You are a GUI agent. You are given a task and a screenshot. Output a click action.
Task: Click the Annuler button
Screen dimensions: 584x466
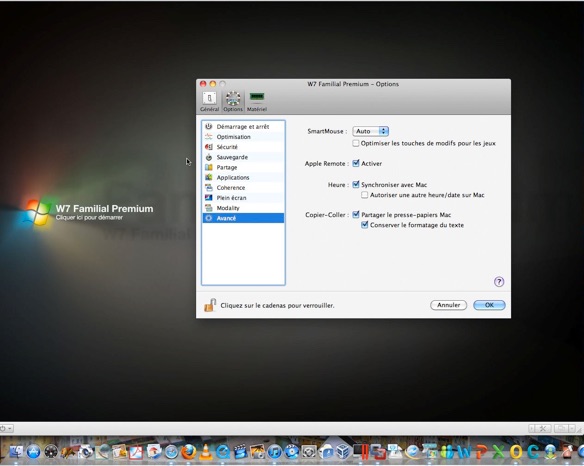448,305
